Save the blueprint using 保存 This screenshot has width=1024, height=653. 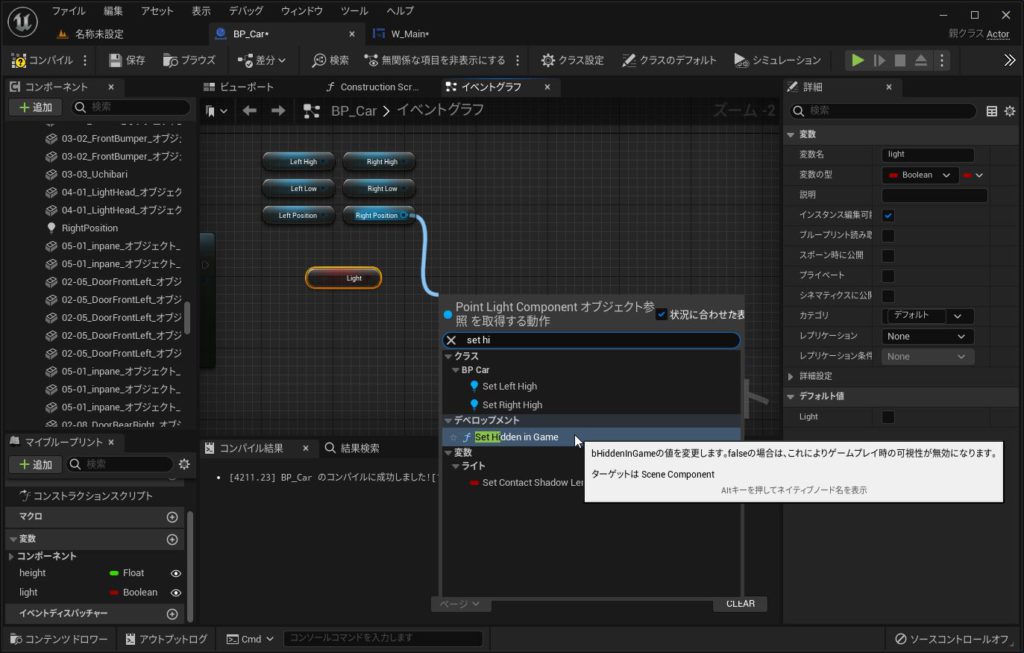127,60
